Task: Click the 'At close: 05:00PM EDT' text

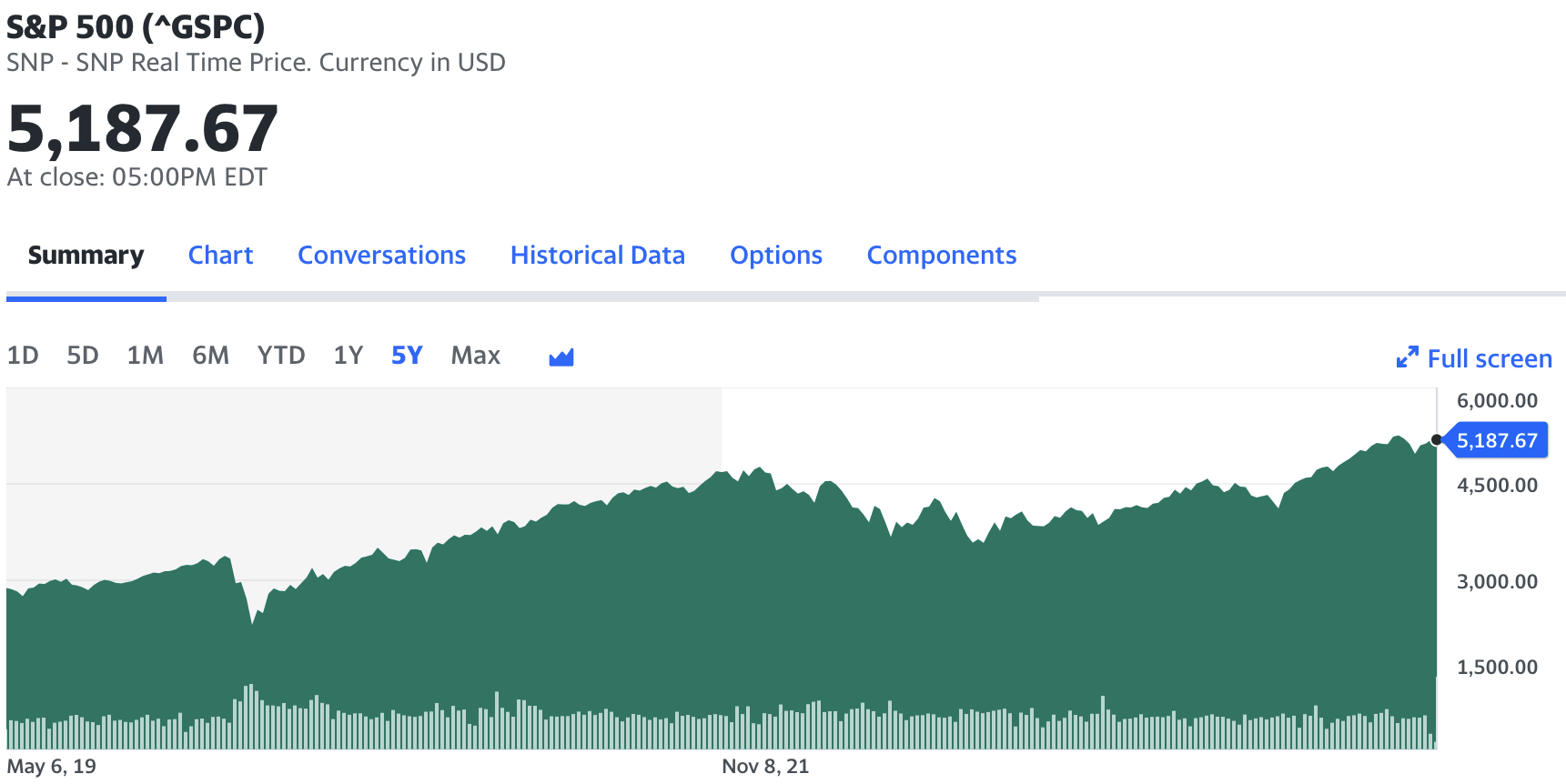Action: 136,176
